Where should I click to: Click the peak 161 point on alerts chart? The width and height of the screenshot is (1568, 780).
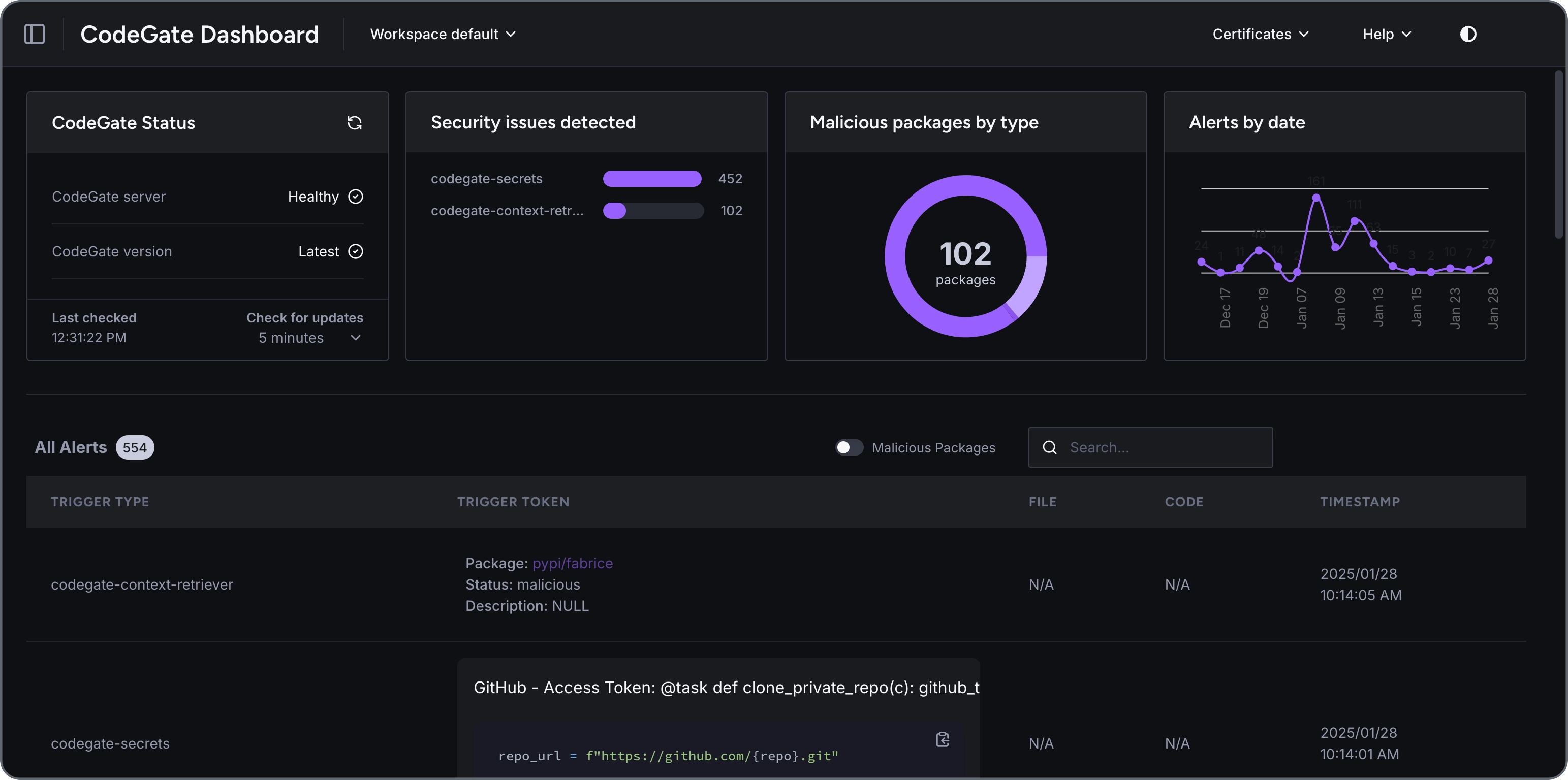coord(1316,198)
